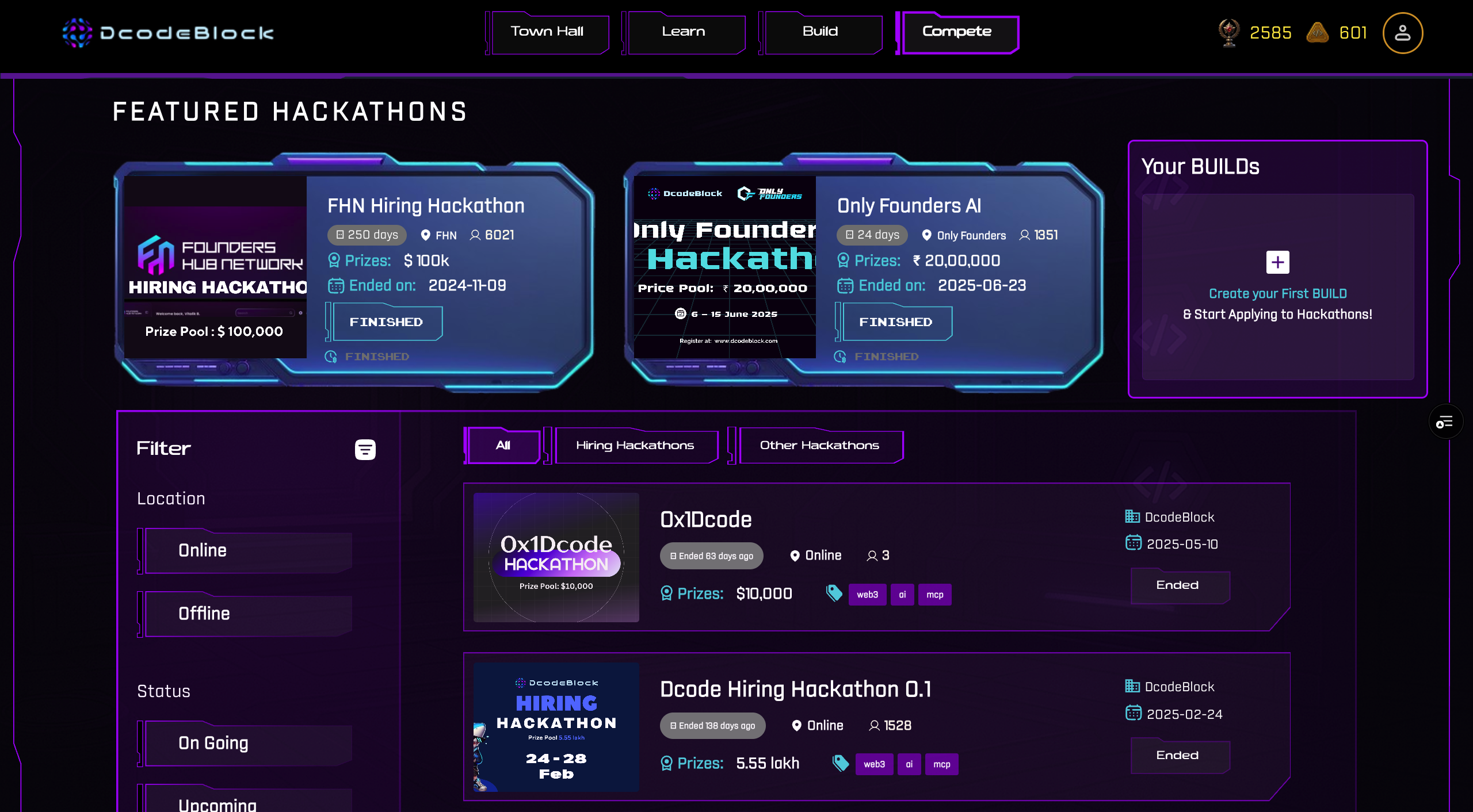Open the Town Hall nav tab

(x=547, y=33)
